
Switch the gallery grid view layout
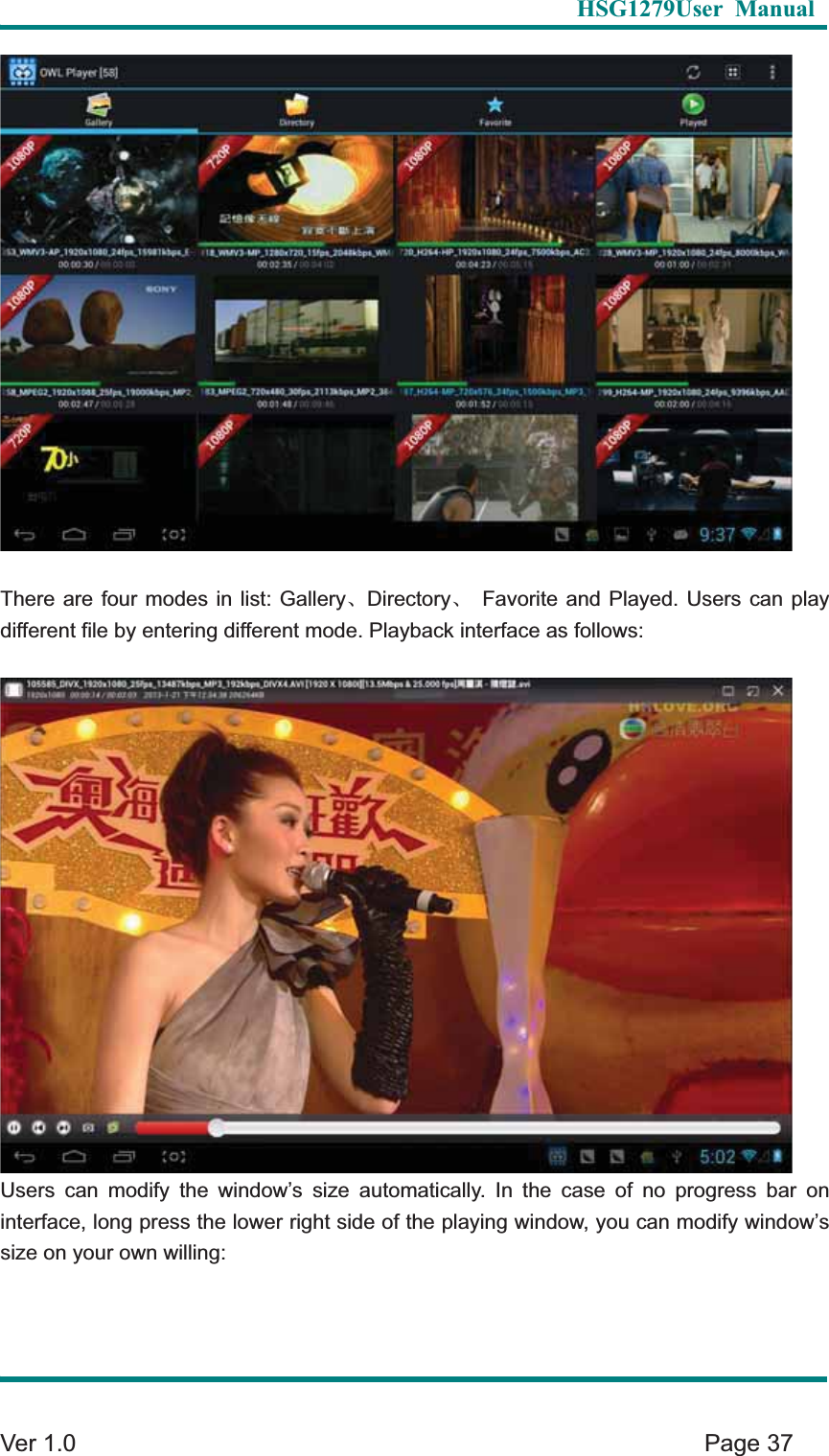click(732, 72)
